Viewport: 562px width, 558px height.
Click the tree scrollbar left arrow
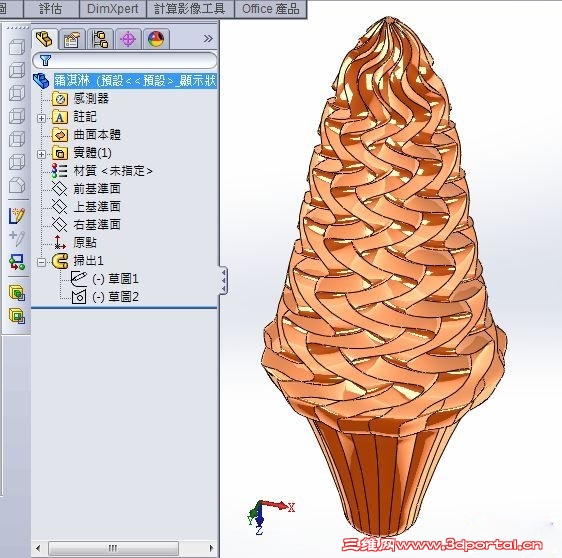(x=38, y=548)
